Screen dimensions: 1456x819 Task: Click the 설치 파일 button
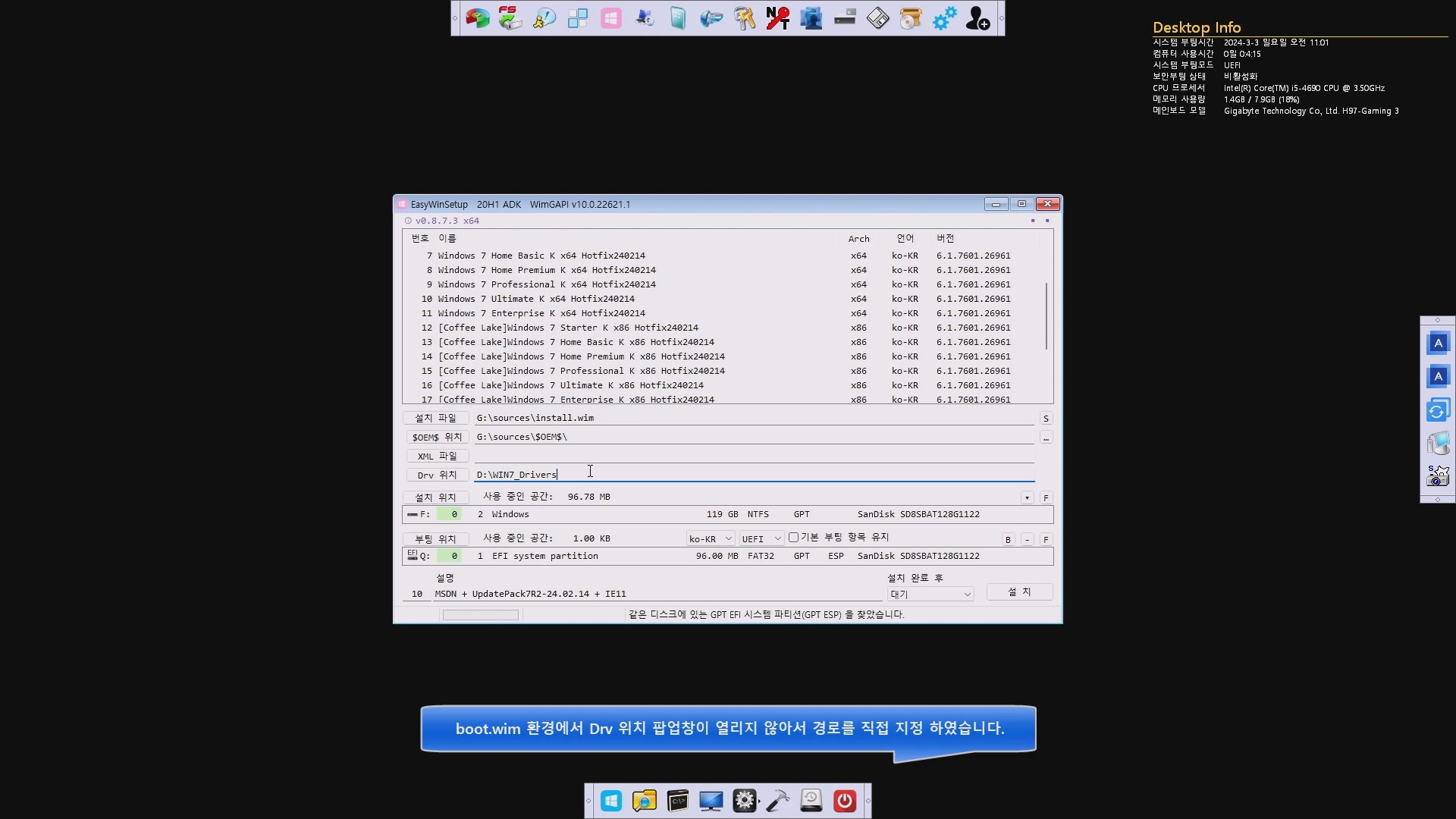pos(435,418)
